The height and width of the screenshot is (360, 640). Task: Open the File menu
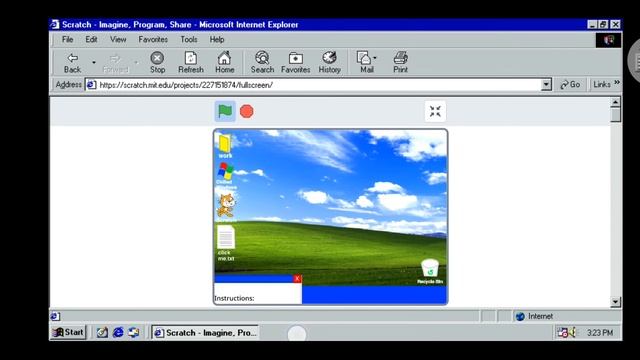pyautogui.click(x=67, y=40)
